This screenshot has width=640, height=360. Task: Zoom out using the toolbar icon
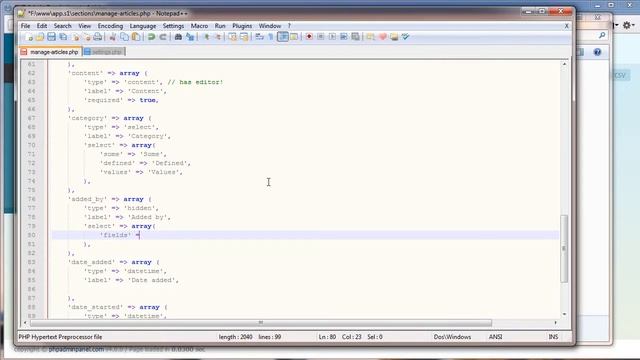pos(218,37)
